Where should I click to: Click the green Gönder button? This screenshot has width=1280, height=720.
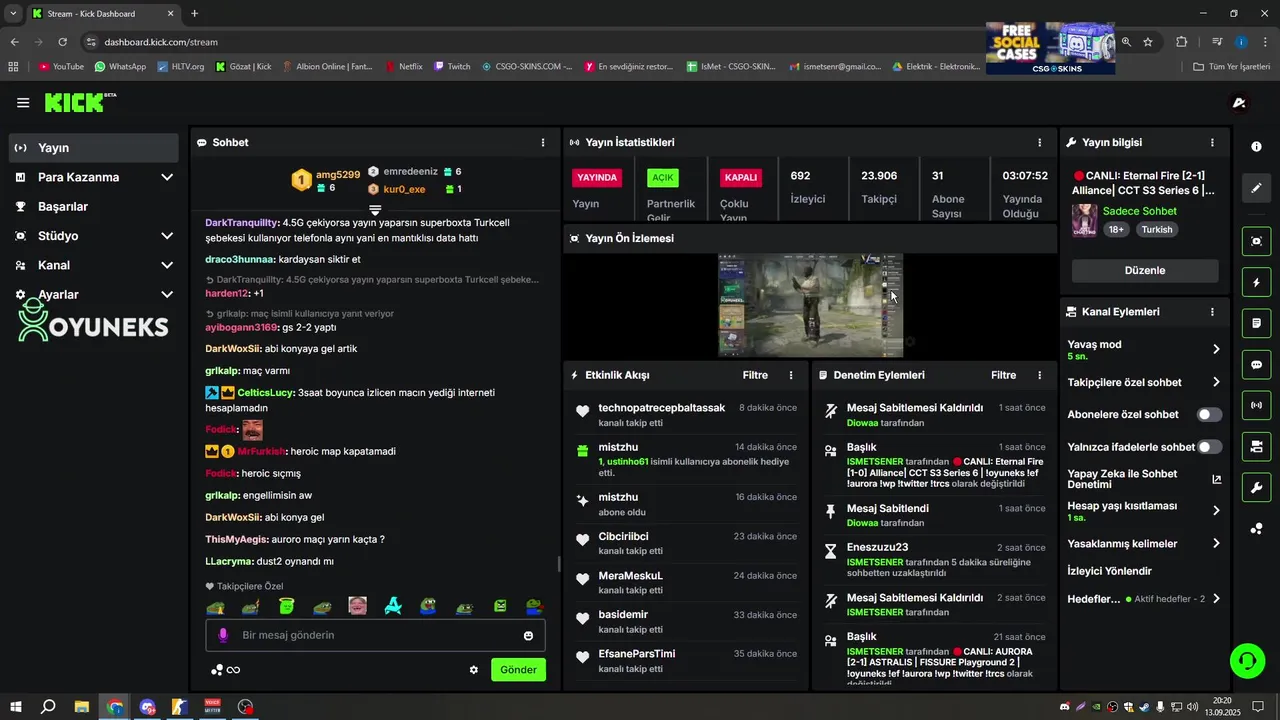coord(518,670)
